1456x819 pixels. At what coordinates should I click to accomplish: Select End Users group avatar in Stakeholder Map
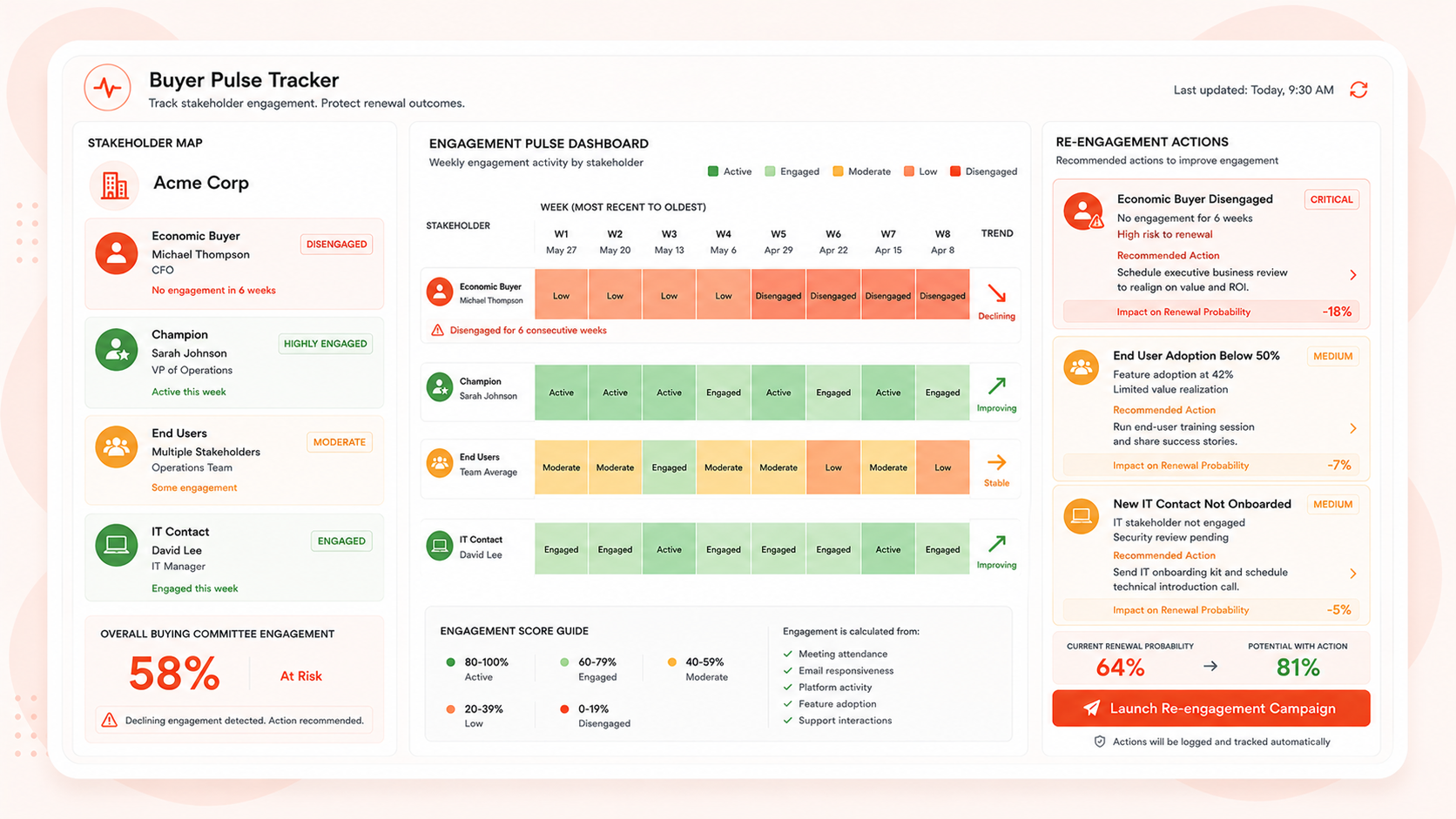point(117,447)
